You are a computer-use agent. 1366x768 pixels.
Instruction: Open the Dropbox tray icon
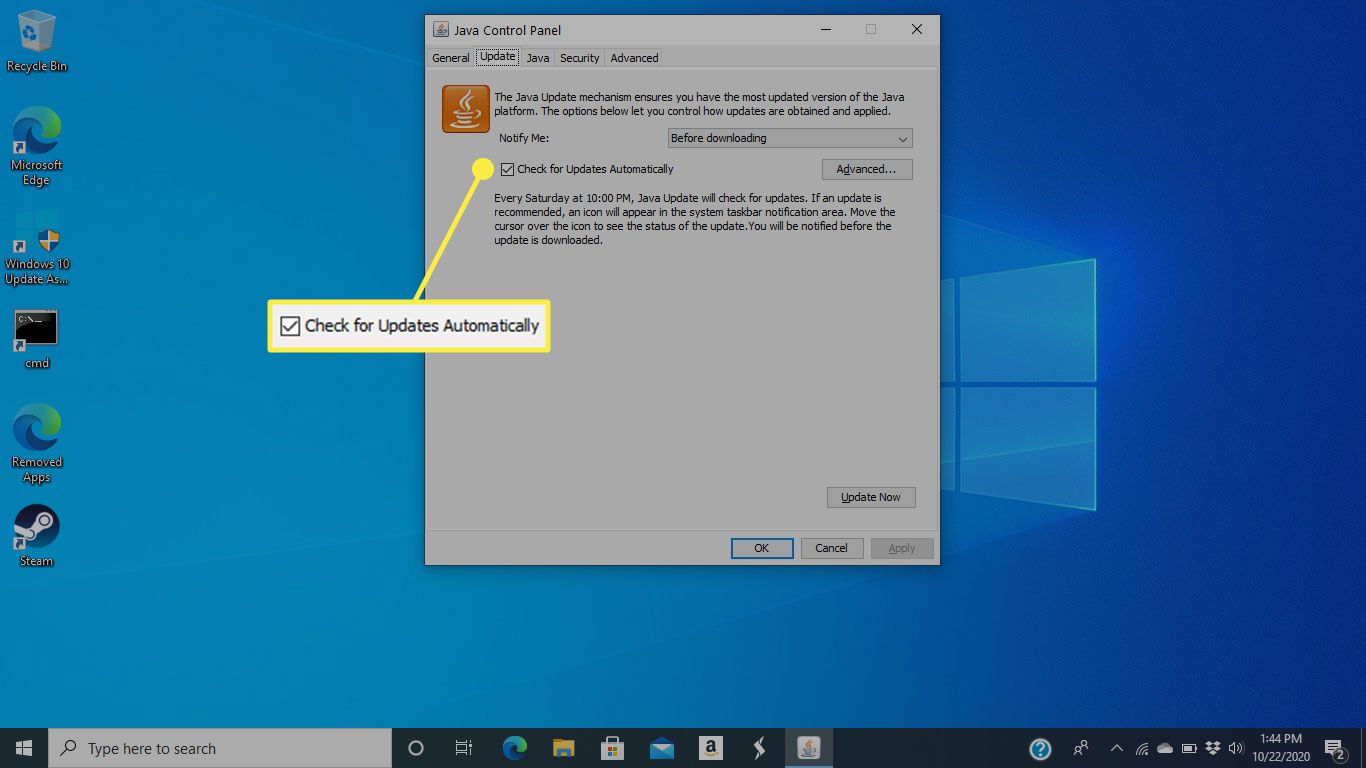click(x=1213, y=748)
